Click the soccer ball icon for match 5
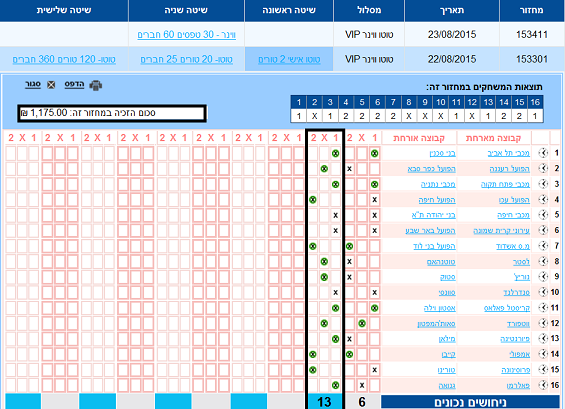Viewport: 565px width, 409px height. click(543, 215)
